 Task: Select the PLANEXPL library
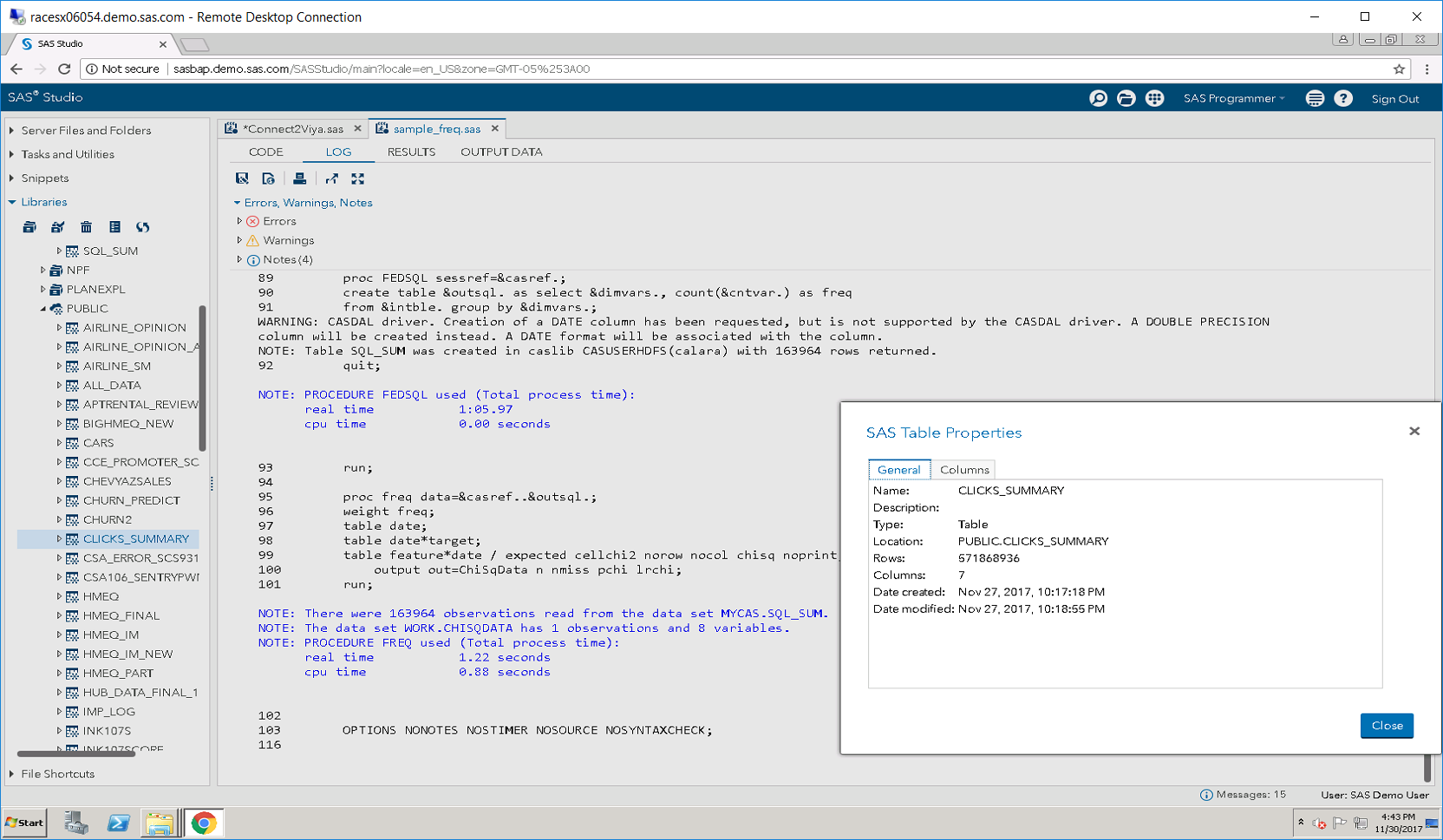(95, 290)
